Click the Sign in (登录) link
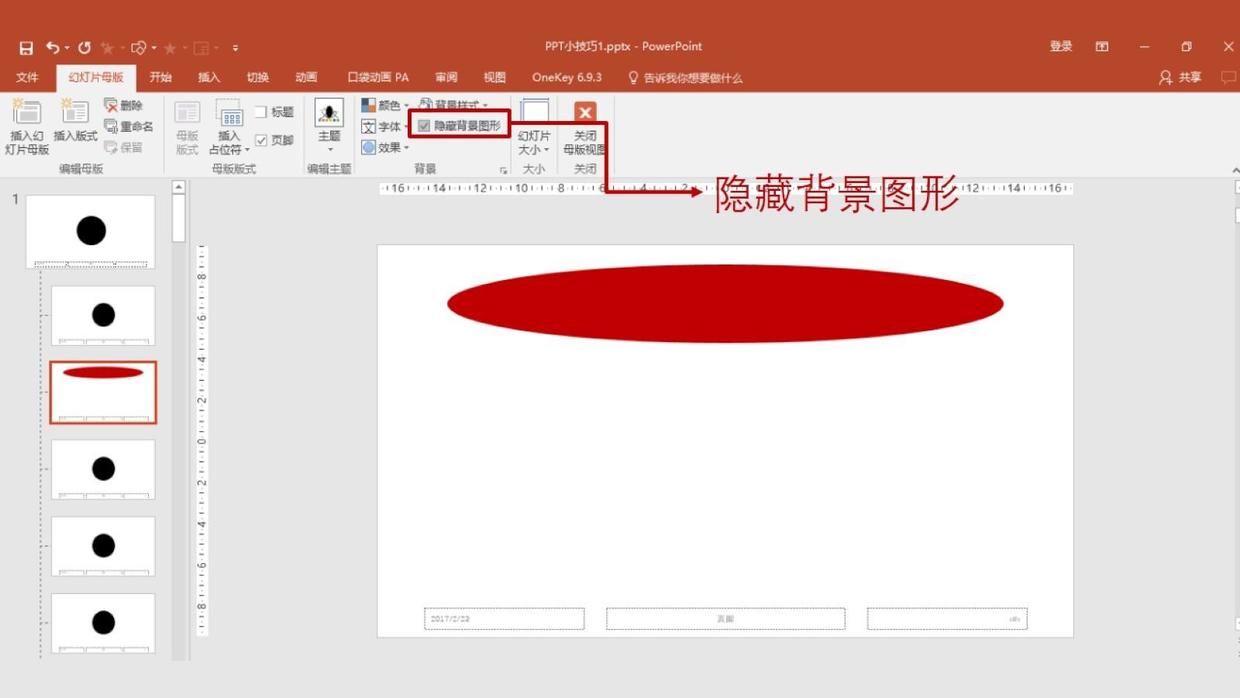The width and height of the screenshot is (1240, 698). click(1061, 46)
